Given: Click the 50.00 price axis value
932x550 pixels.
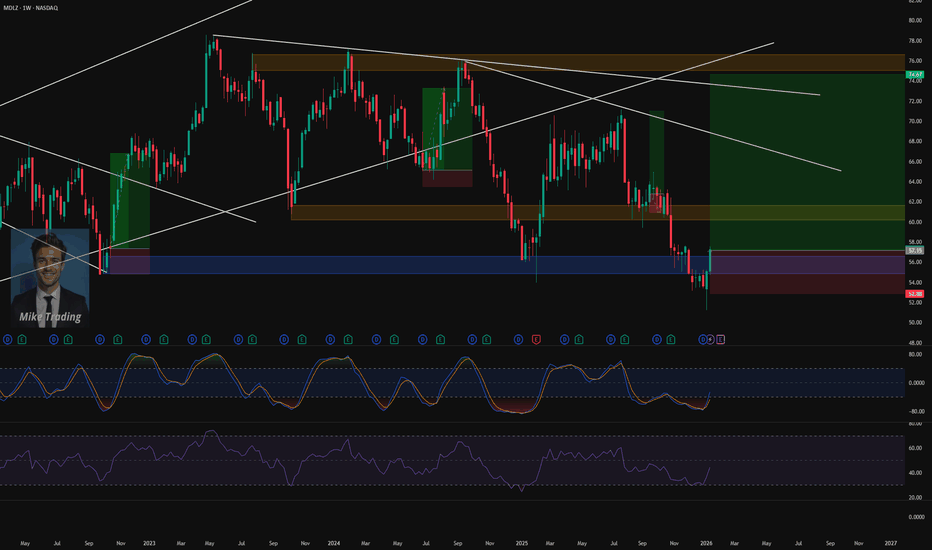Looking at the screenshot, I should click(915, 323).
